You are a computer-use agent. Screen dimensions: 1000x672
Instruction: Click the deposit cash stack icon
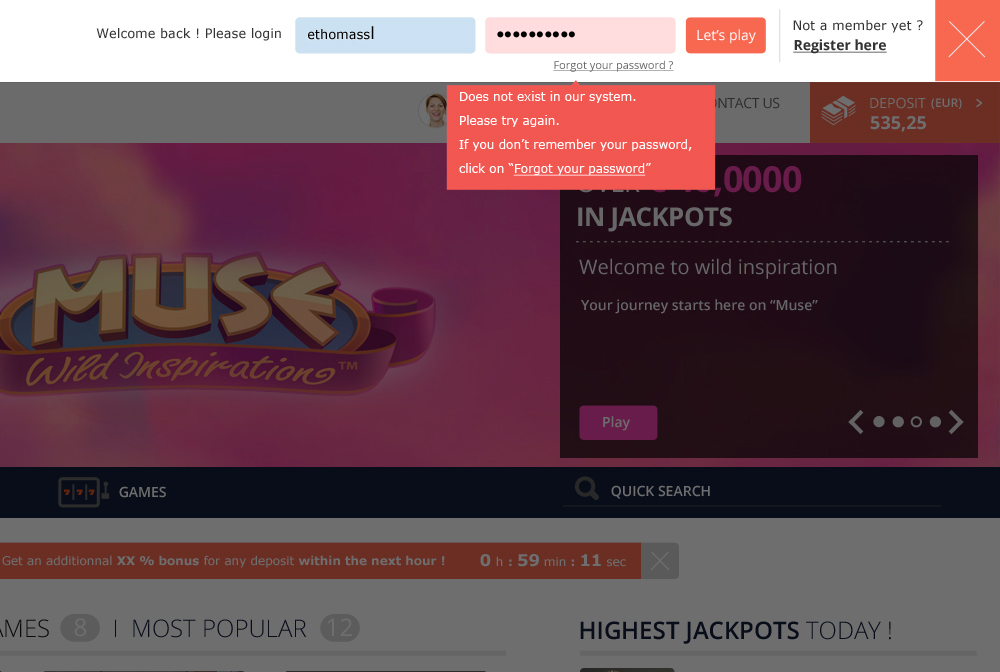point(838,110)
